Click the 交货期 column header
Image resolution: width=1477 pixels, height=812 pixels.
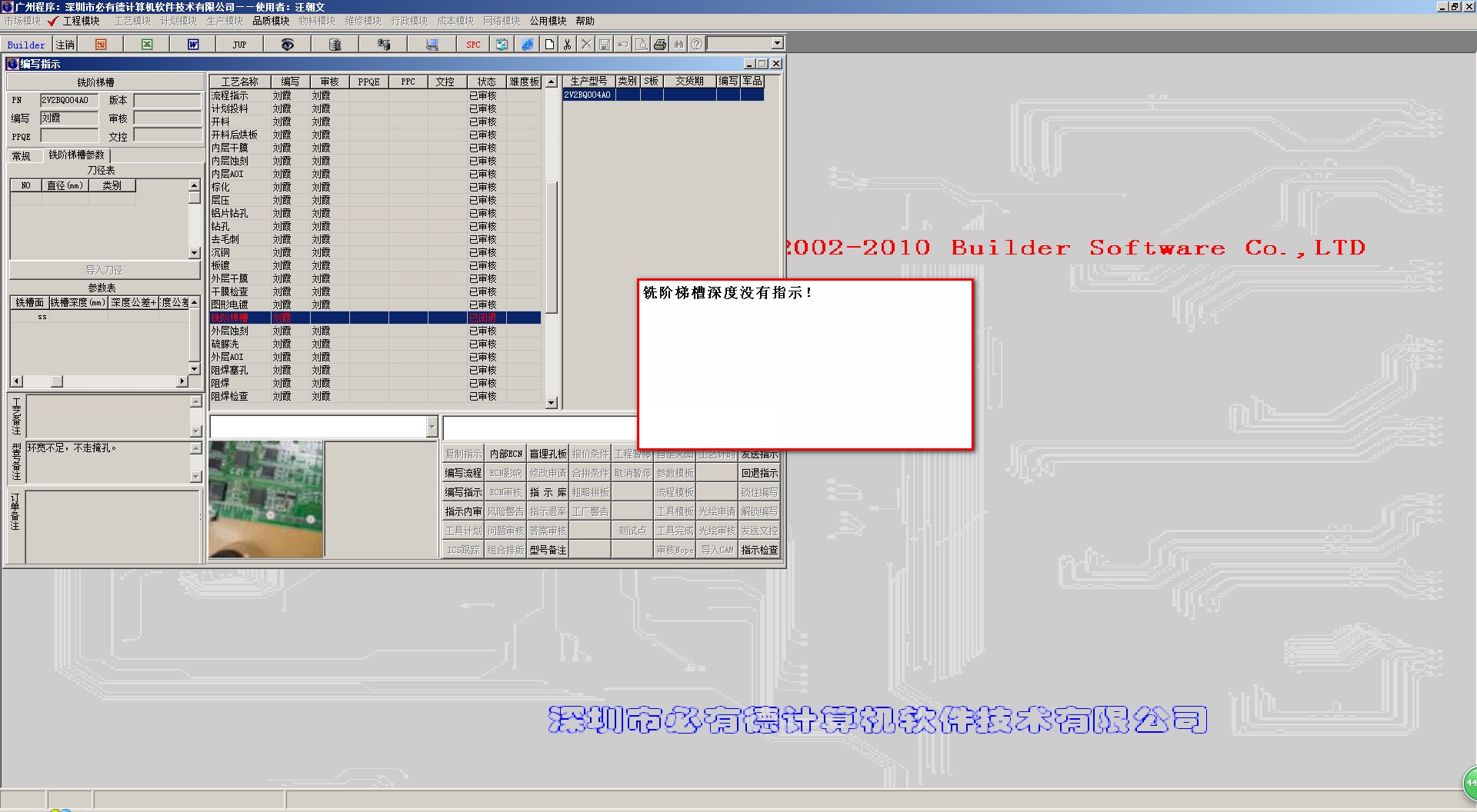[689, 81]
